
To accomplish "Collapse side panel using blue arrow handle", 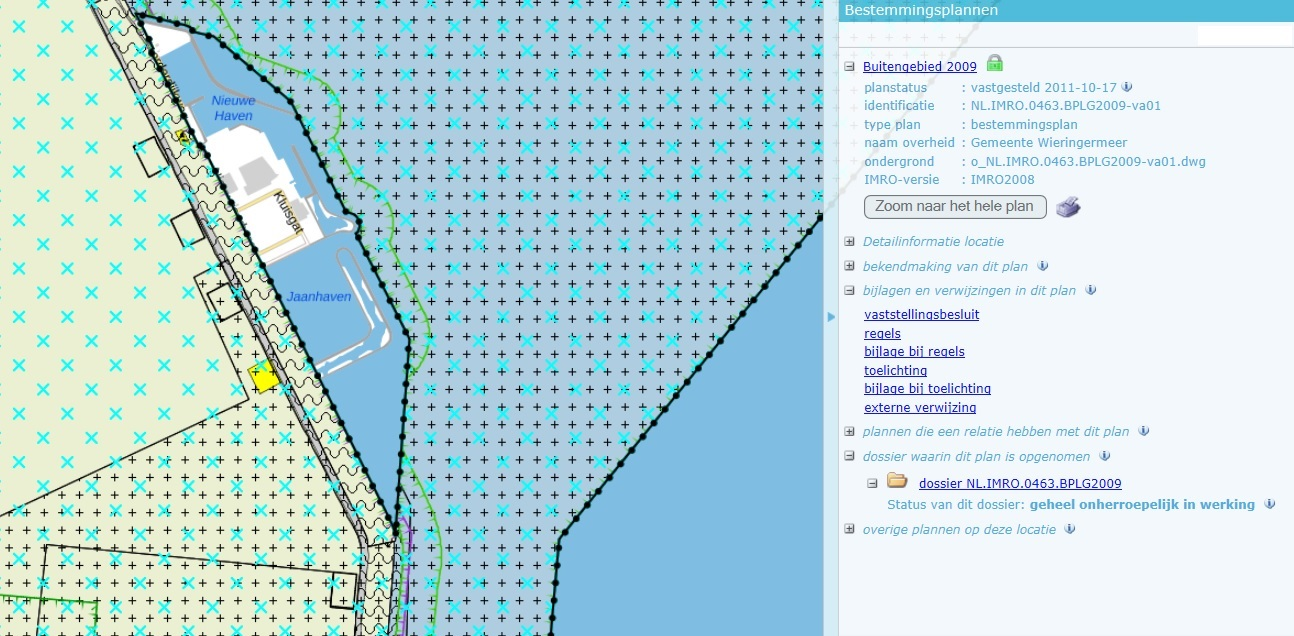I will [x=830, y=317].
